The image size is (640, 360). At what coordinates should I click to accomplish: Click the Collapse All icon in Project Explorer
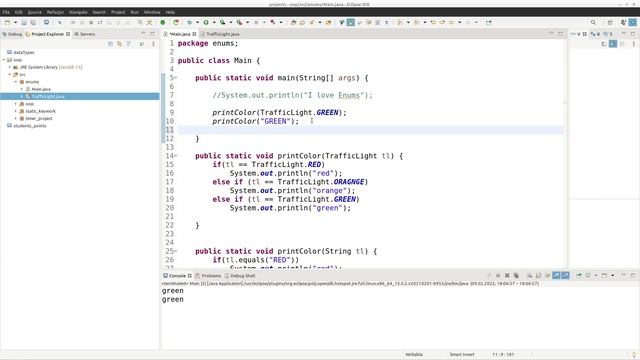click(111, 44)
